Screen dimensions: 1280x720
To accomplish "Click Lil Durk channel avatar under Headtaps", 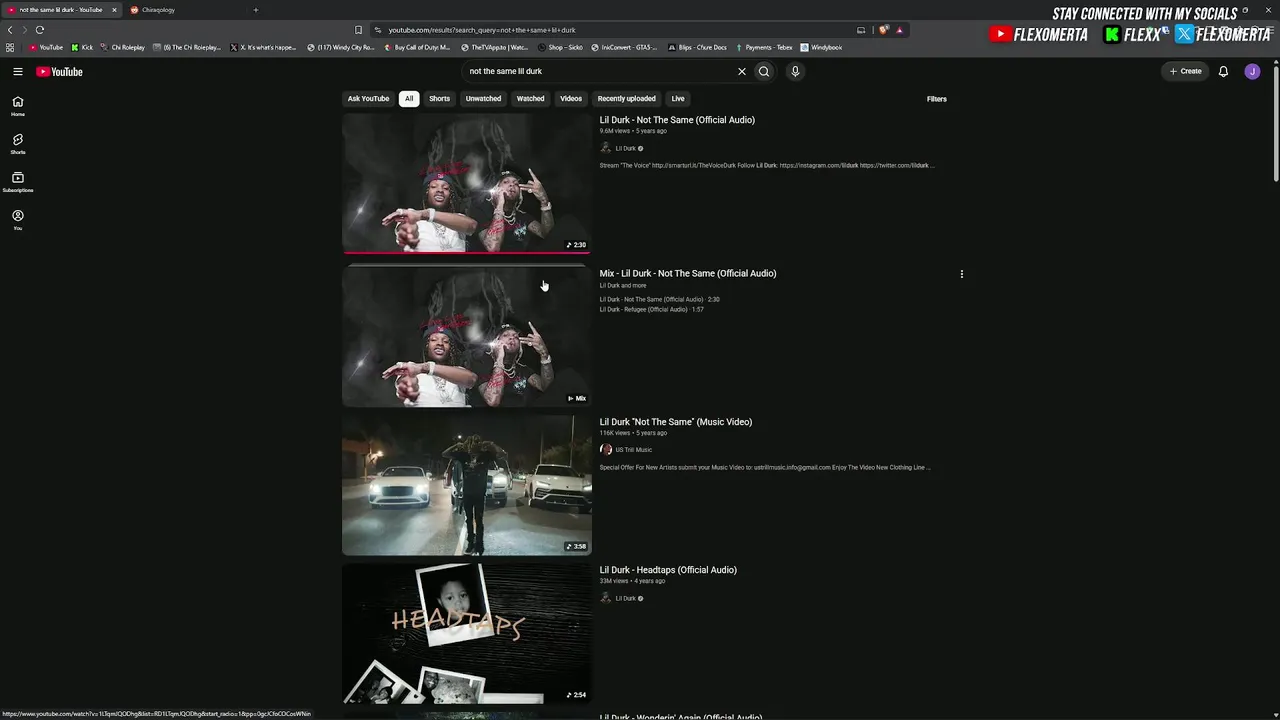I will 605,598.
